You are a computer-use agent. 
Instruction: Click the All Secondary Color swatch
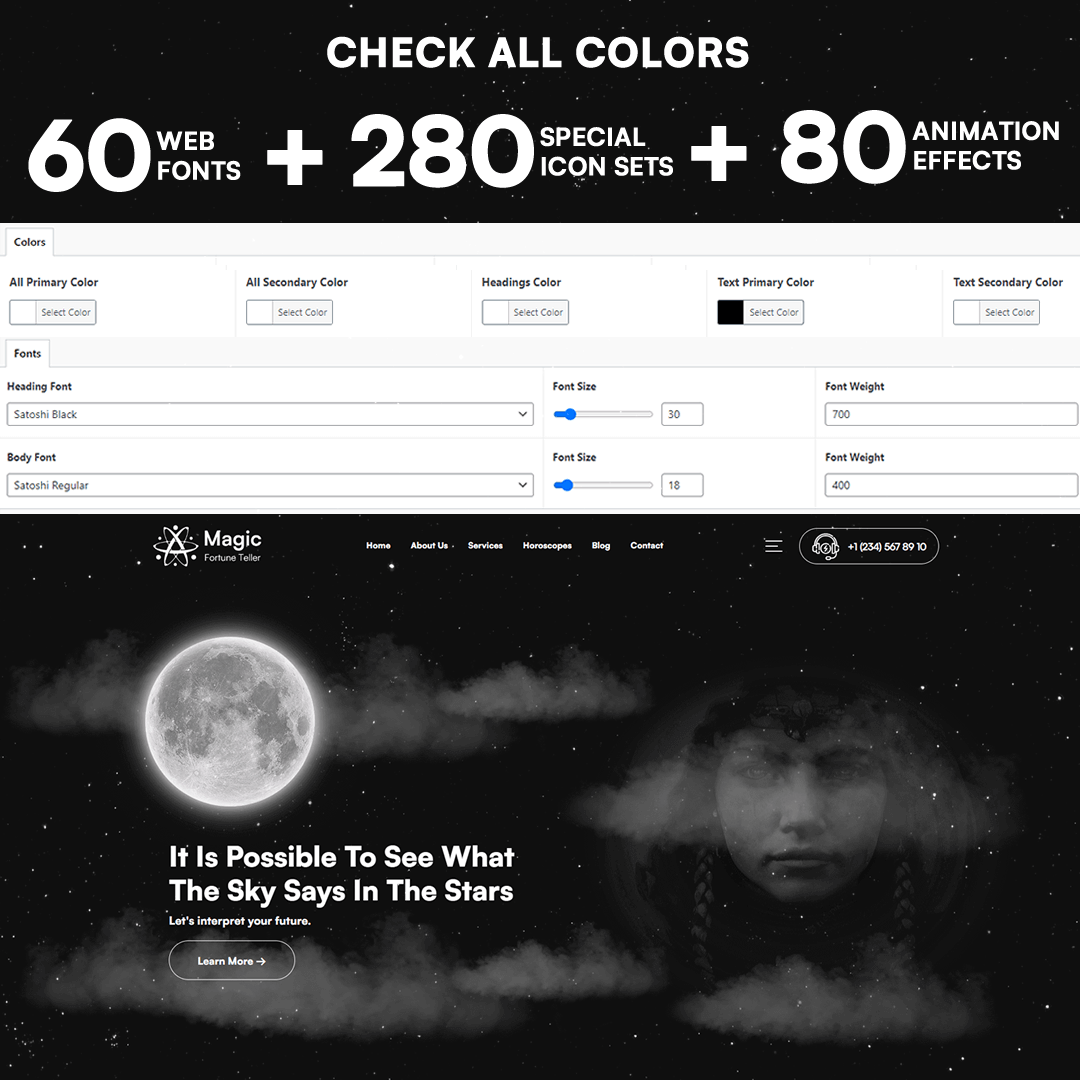260,312
